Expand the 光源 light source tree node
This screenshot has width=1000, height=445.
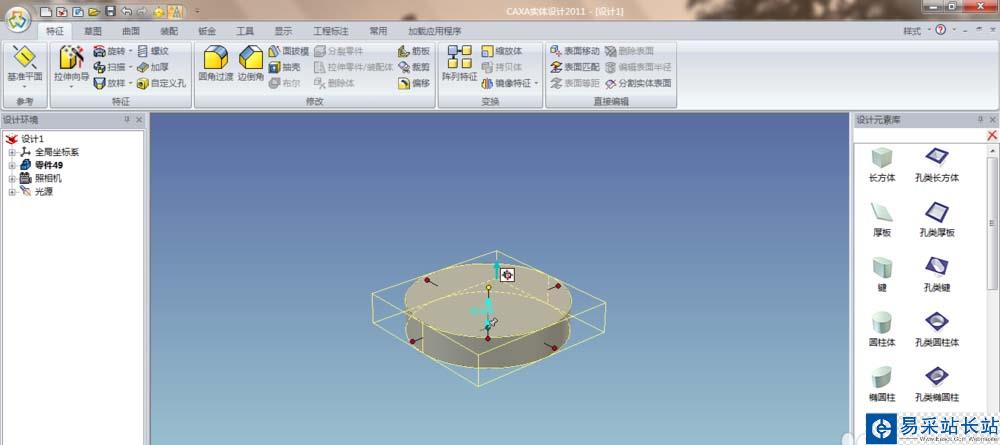tap(11, 191)
